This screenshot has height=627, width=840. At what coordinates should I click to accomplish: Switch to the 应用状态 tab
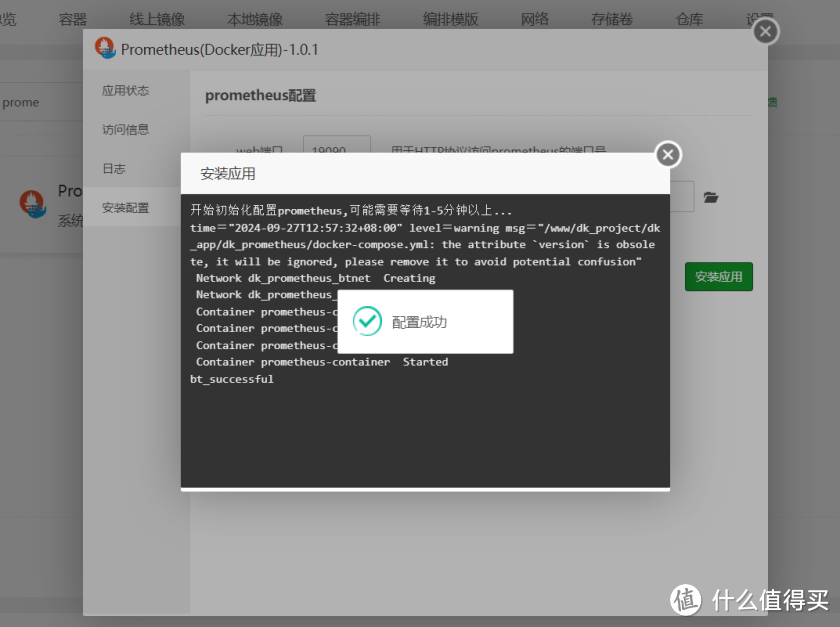(x=128, y=89)
